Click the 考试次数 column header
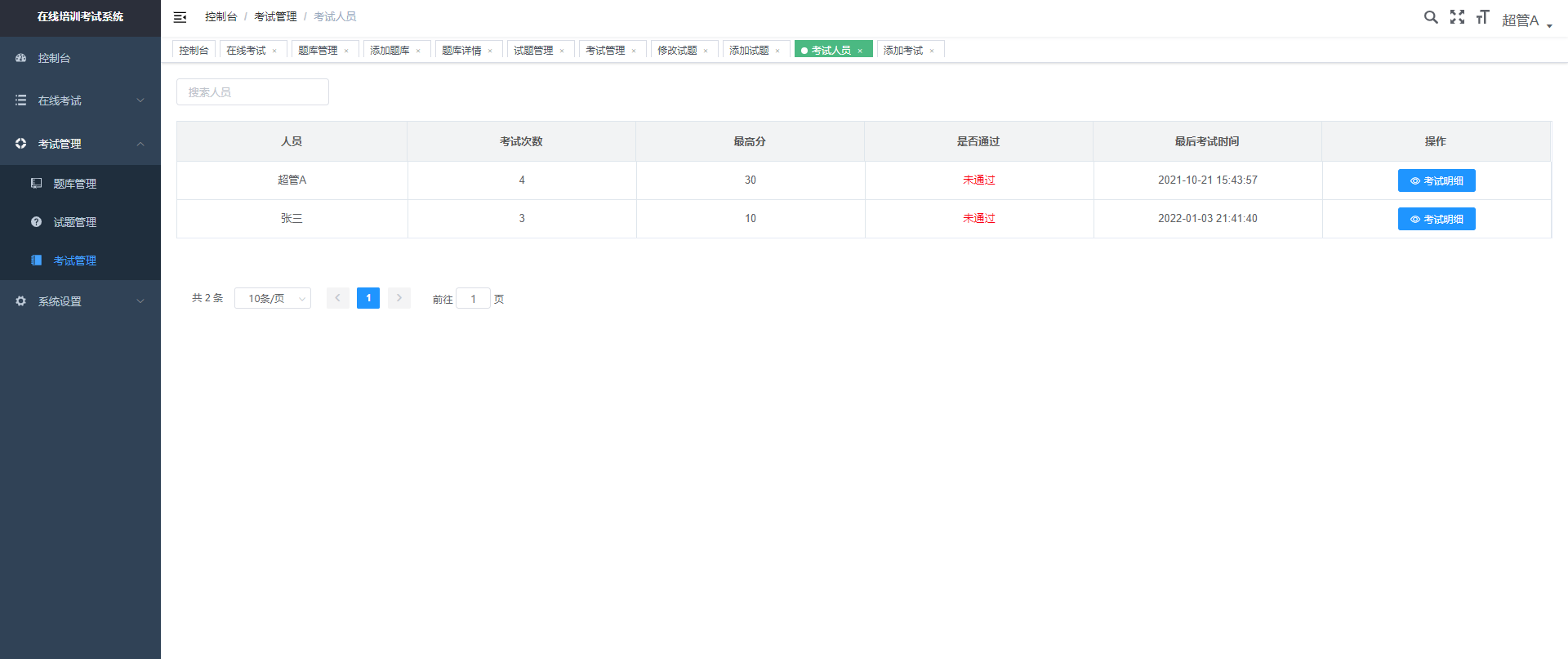The height and width of the screenshot is (659, 1568). pos(521,141)
